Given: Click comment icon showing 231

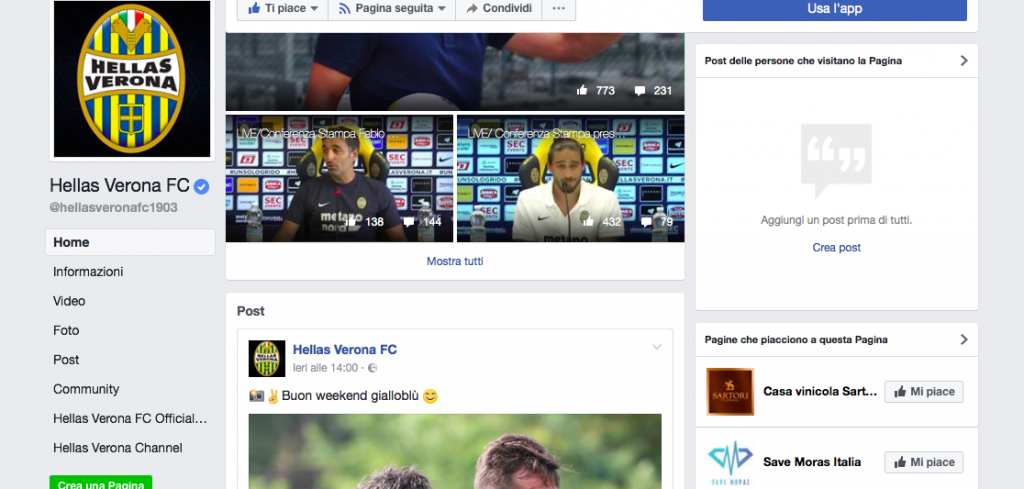Looking at the screenshot, I should pos(640,91).
